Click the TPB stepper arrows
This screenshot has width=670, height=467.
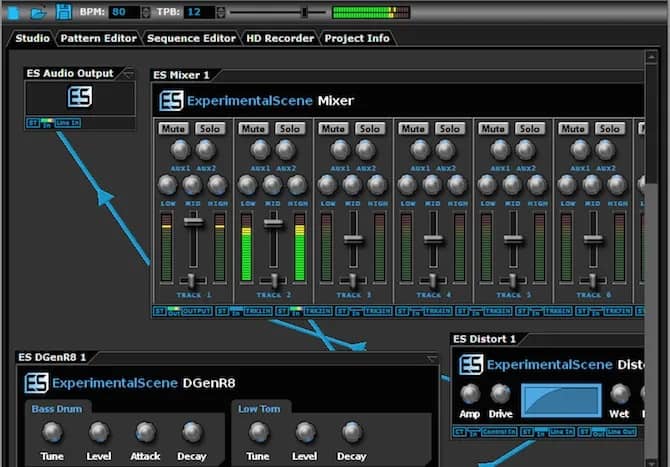coord(220,12)
